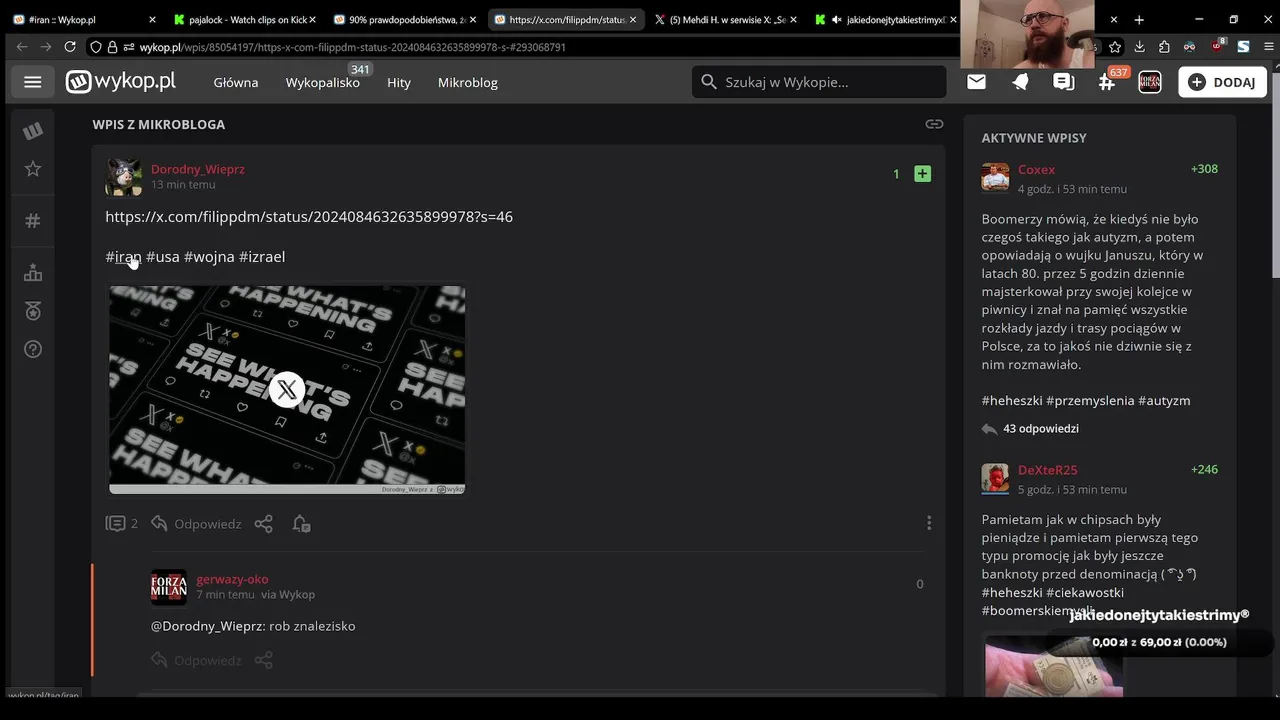
Task: Click the Szukaj w Wykopie search field
Action: (x=818, y=82)
